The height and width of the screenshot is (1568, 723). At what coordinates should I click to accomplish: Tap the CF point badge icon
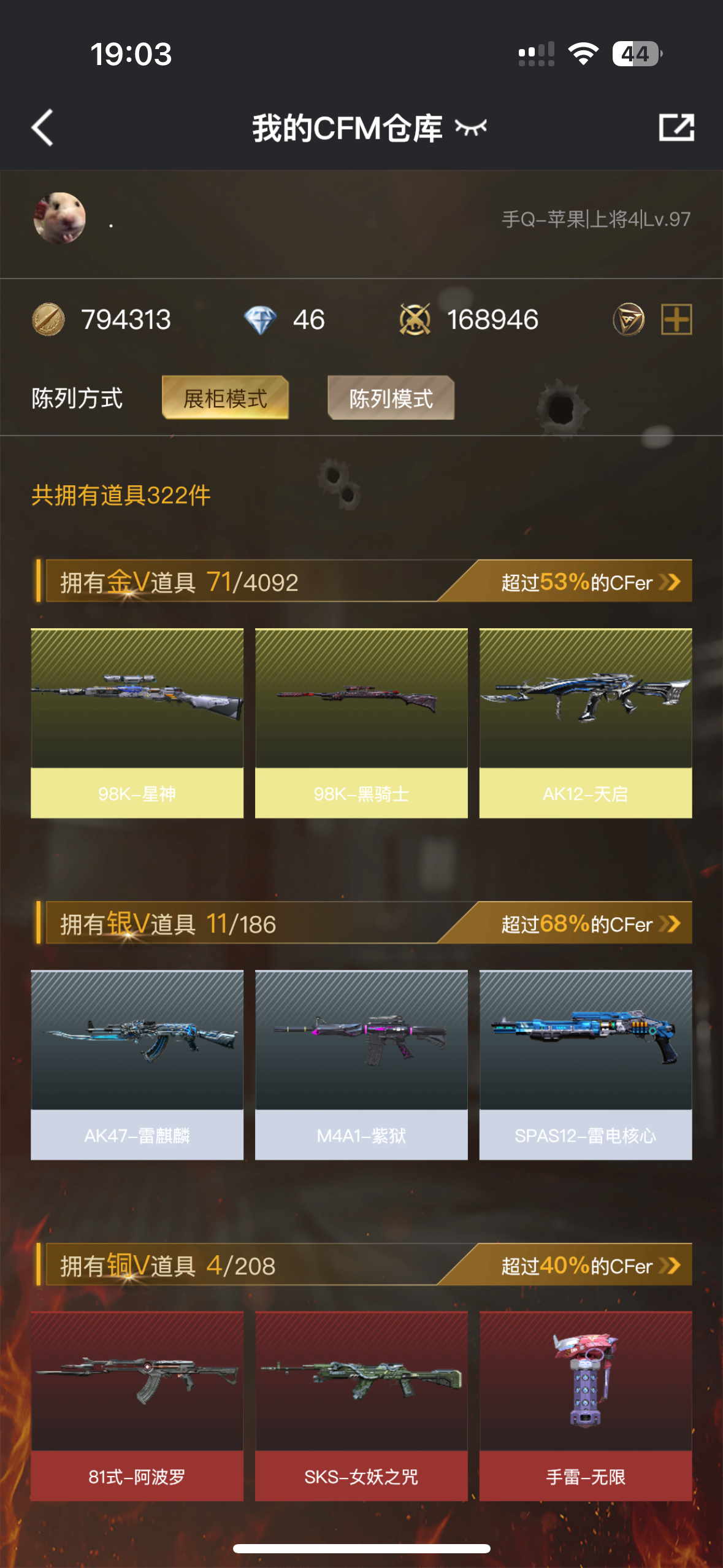pos(629,320)
